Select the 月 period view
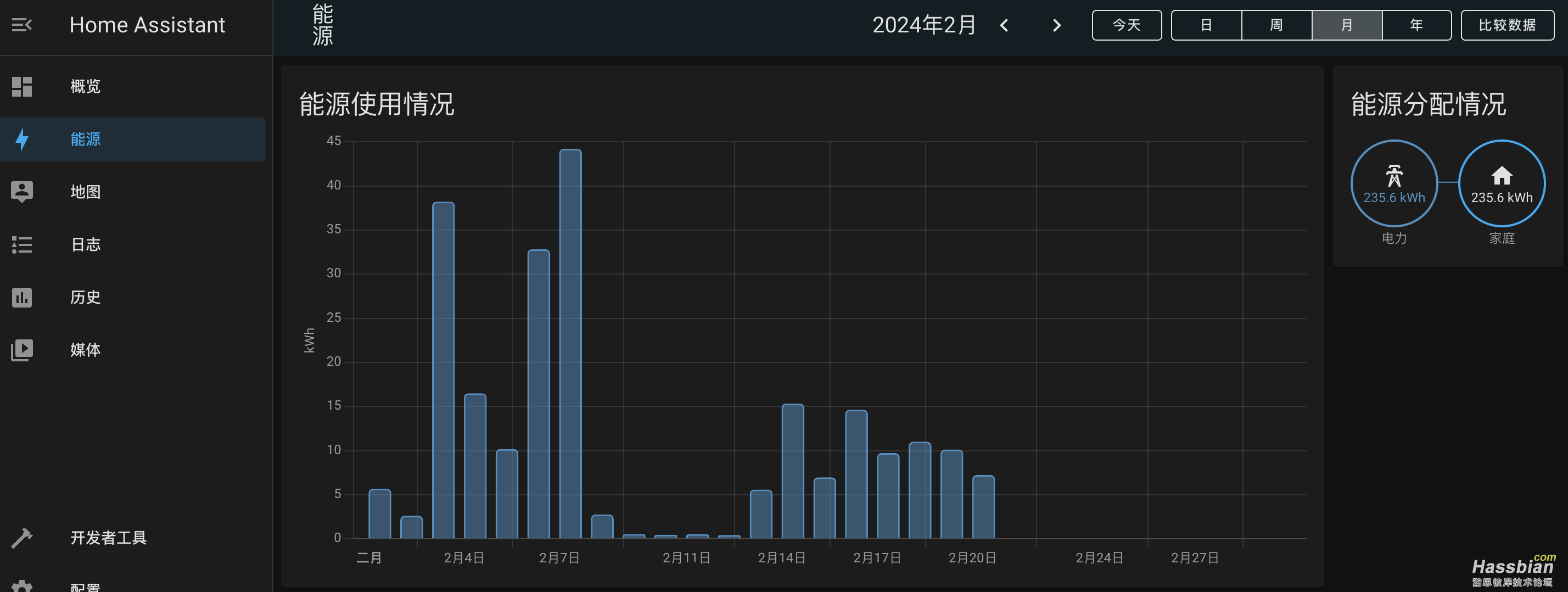This screenshot has height=592, width=1568. [x=1346, y=25]
